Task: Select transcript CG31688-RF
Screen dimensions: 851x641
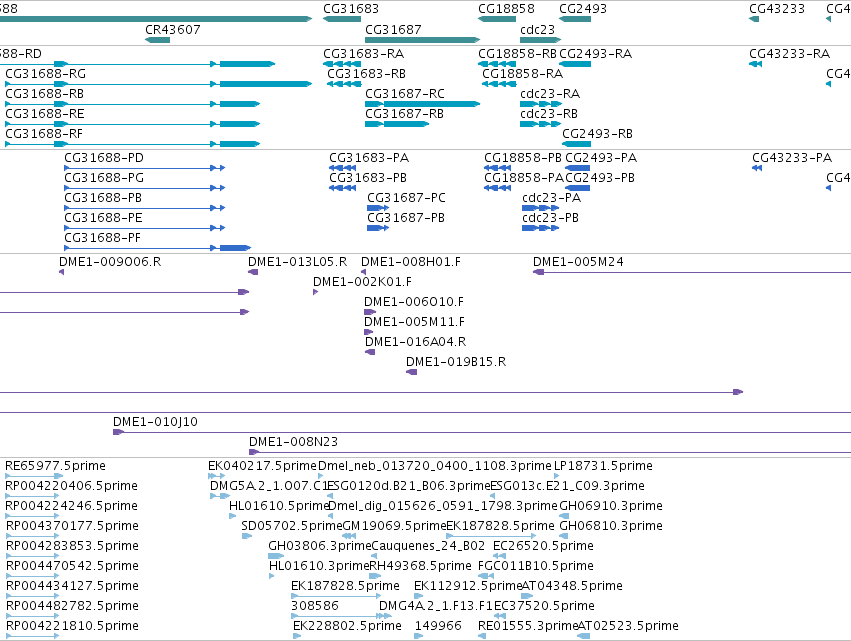Action: [x=44, y=134]
